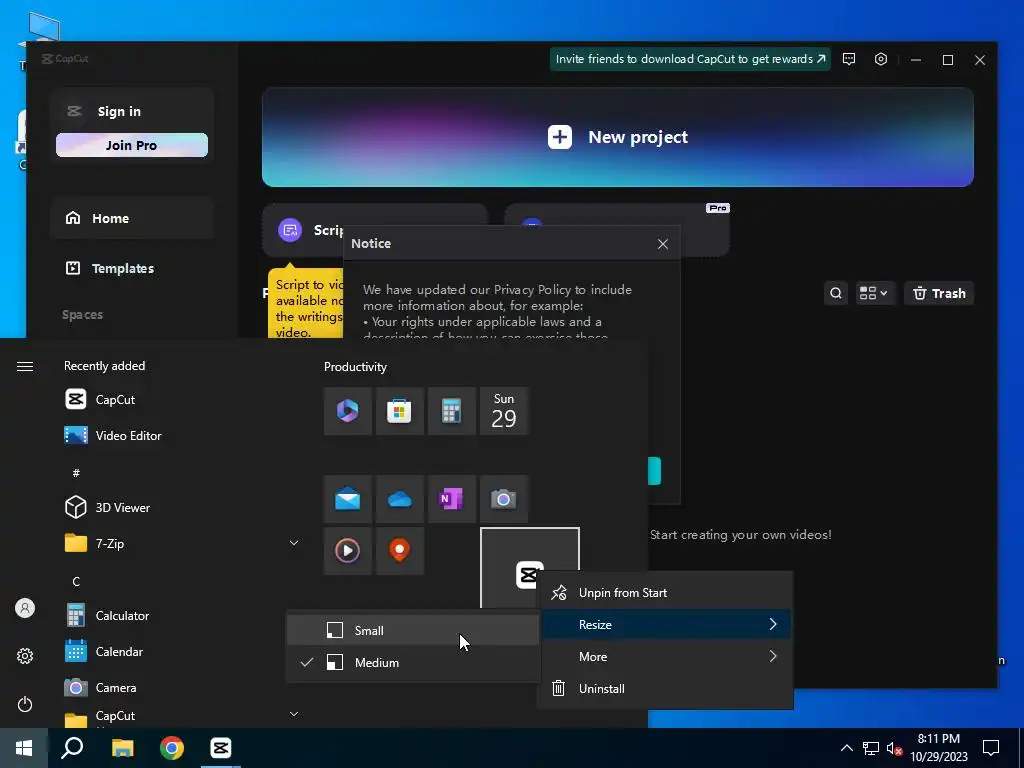Image resolution: width=1024 pixels, height=768 pixels.
Task: Open Calendar in app list
Action: click(178, 652)
